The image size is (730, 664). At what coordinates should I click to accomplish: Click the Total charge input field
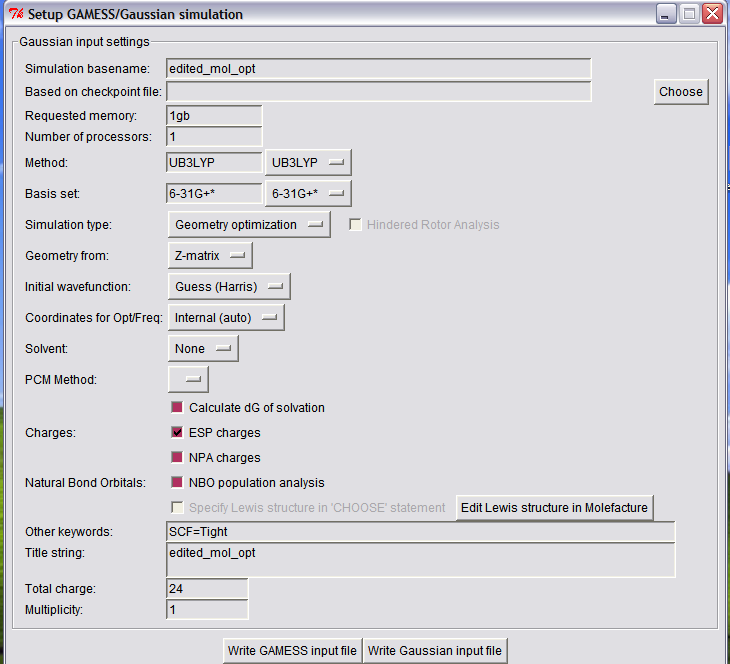pos(207,589)
